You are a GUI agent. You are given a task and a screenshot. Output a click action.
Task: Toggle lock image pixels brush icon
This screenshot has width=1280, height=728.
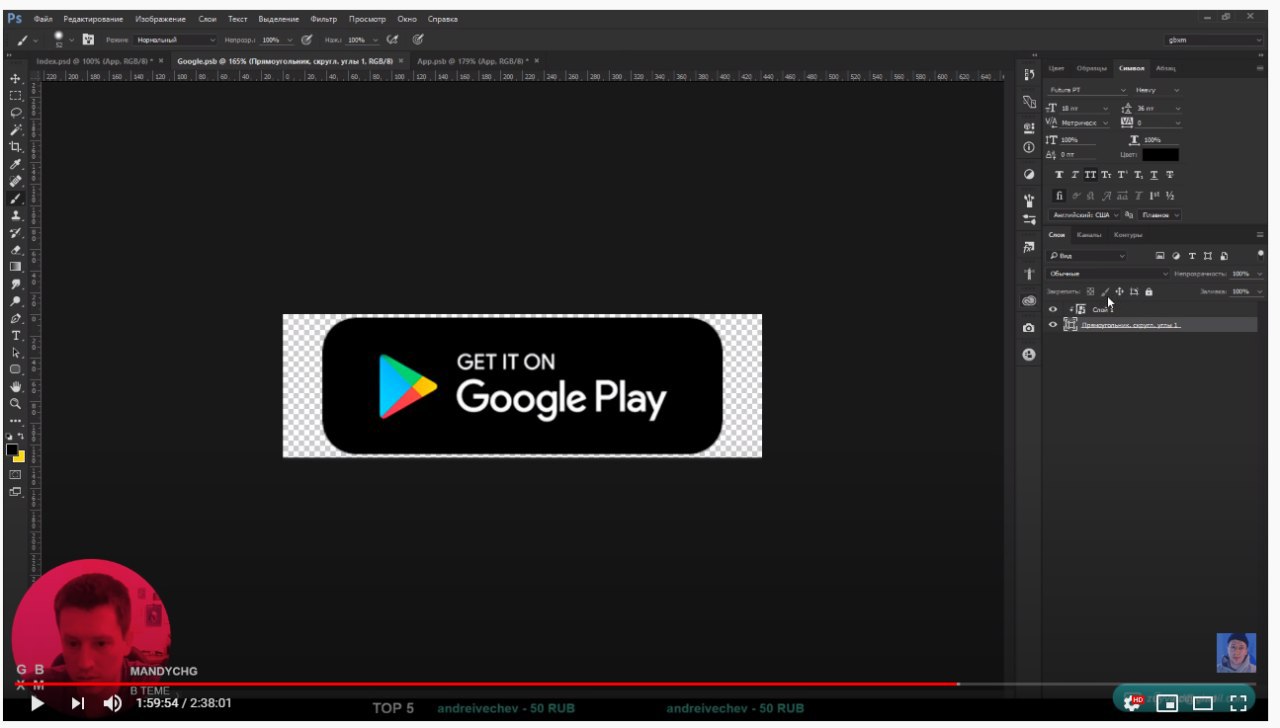[1105, 291]
